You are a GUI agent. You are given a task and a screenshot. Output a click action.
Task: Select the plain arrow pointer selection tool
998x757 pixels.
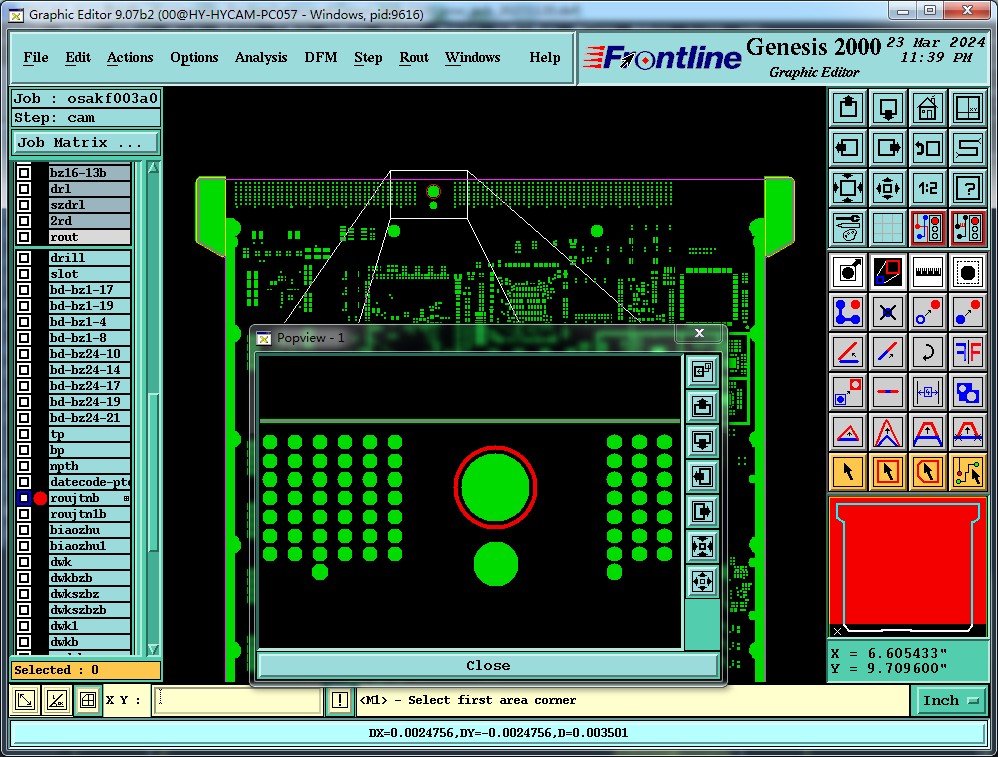pos(848,472)
